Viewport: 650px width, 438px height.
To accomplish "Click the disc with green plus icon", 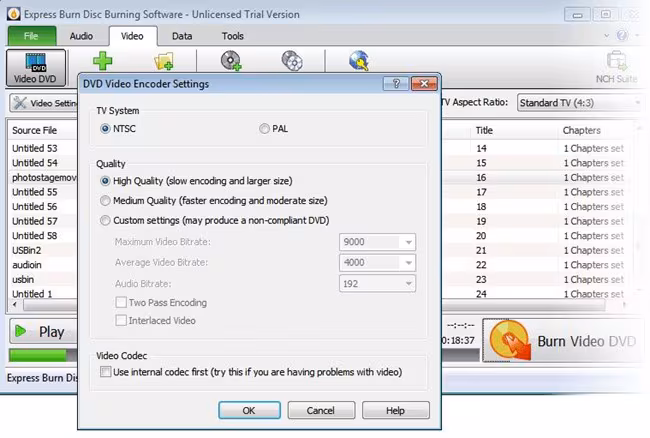I will coord(231,61).
